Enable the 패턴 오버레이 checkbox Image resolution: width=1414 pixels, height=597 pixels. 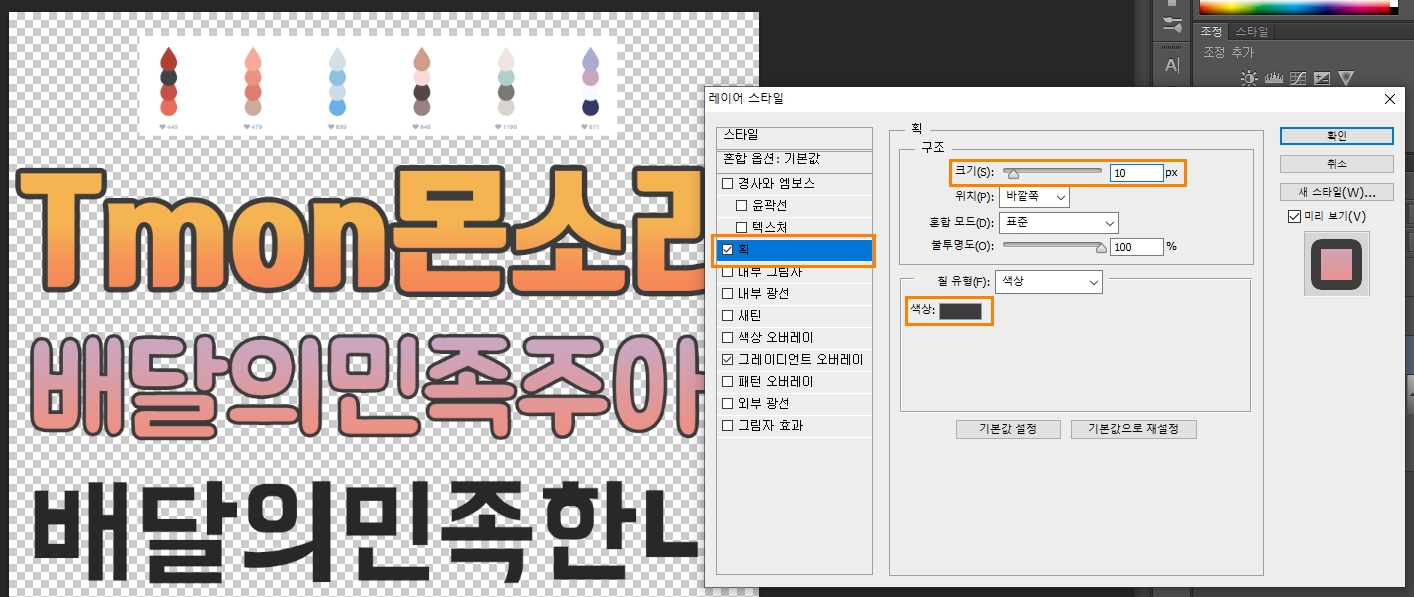click(728, 382)
